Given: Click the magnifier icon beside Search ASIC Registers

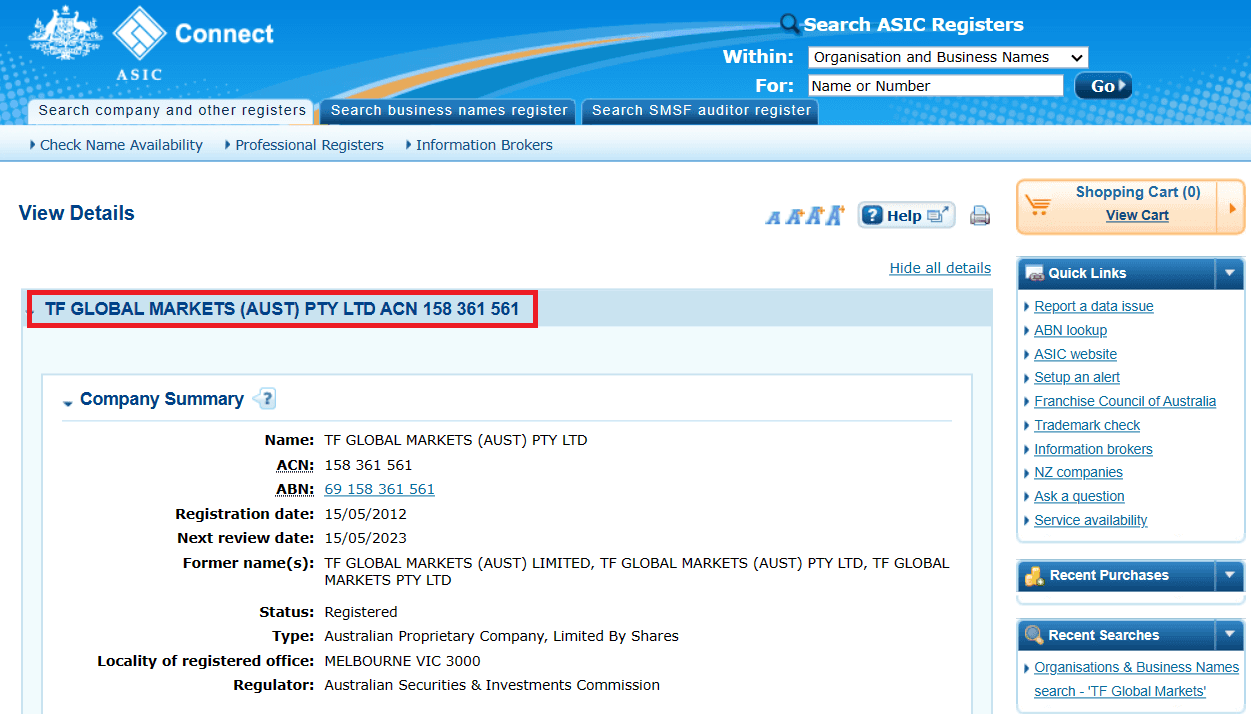Looking at the screenshot, I should [790, 24].
